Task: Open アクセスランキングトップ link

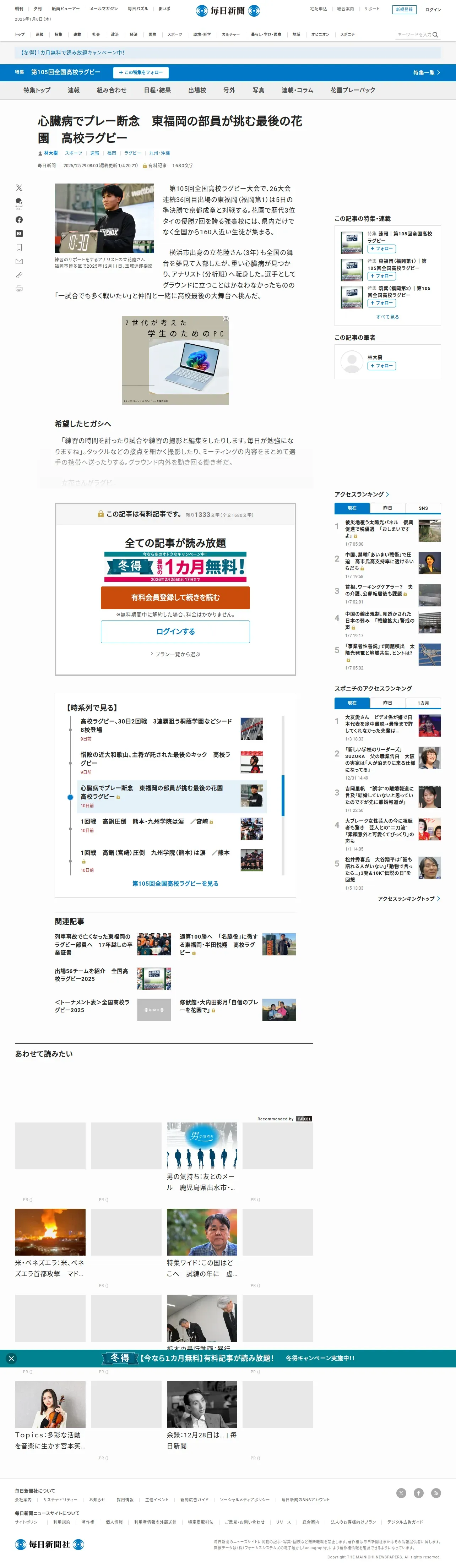Action: coord(409,899)
